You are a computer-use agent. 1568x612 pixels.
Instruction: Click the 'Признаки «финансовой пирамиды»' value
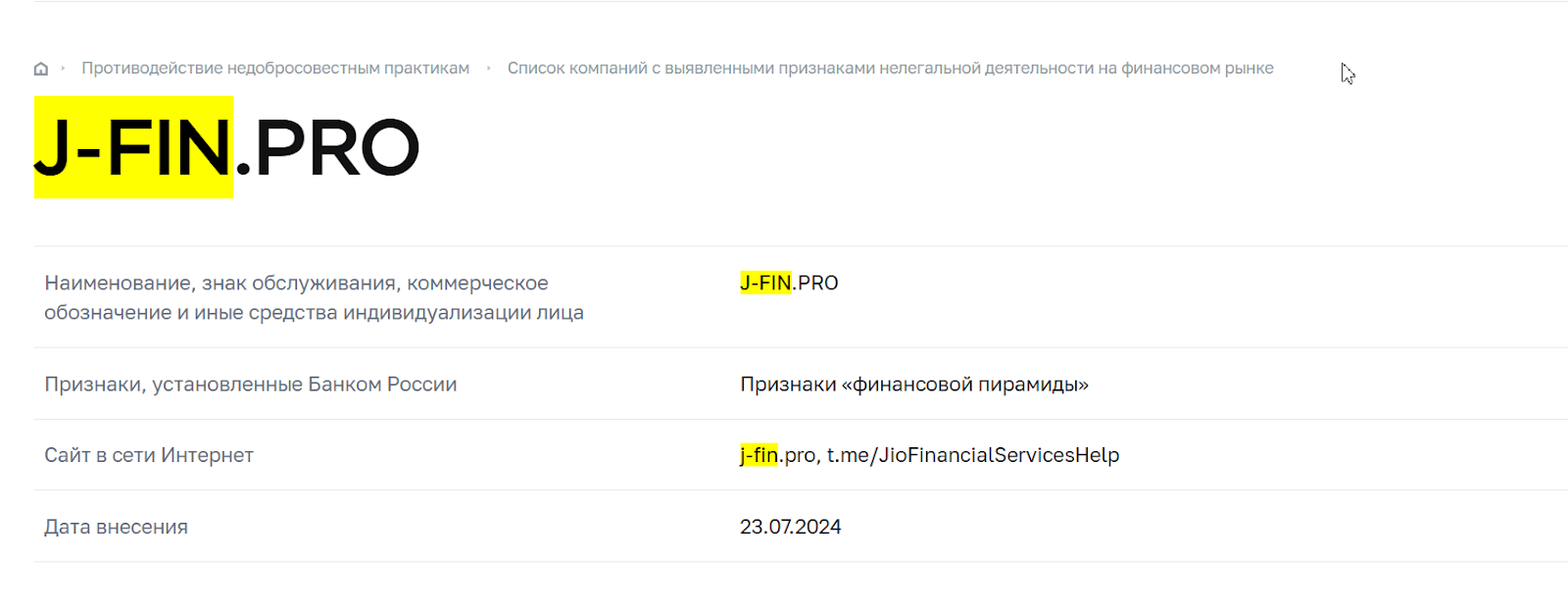pyautogui.click(x=914, y=384)
